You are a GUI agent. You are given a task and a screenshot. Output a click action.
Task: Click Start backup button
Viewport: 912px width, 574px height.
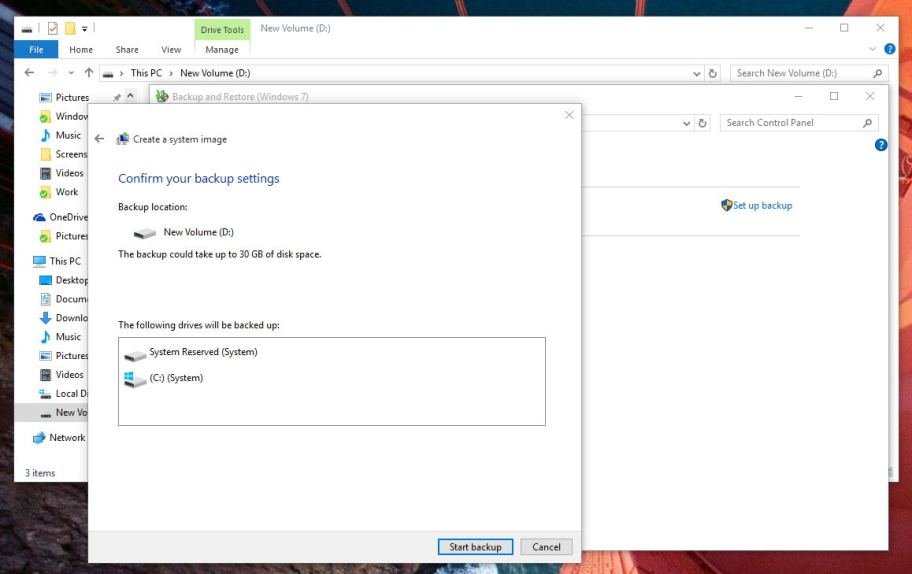475,547
